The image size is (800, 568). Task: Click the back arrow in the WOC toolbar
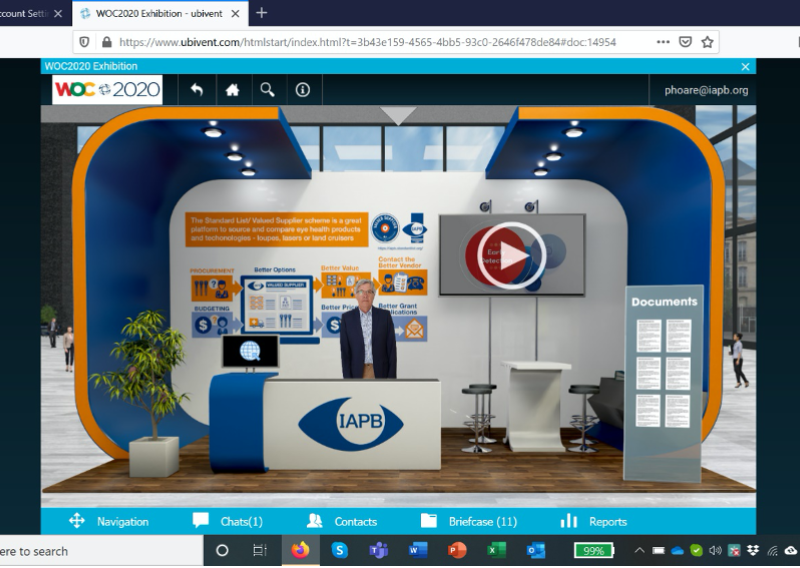(x=197, y=90)
